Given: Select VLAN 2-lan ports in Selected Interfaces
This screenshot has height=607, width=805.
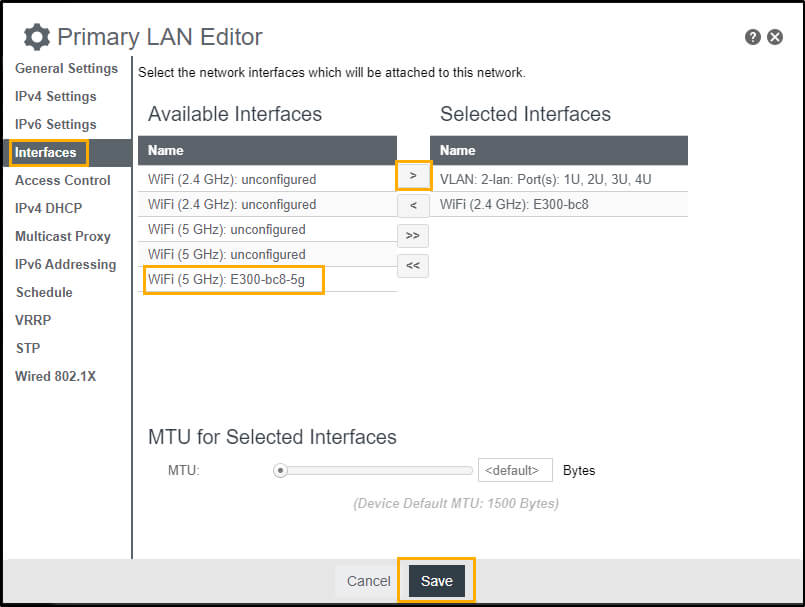Looking at the screenshot, I should click(x=546, y=180).
